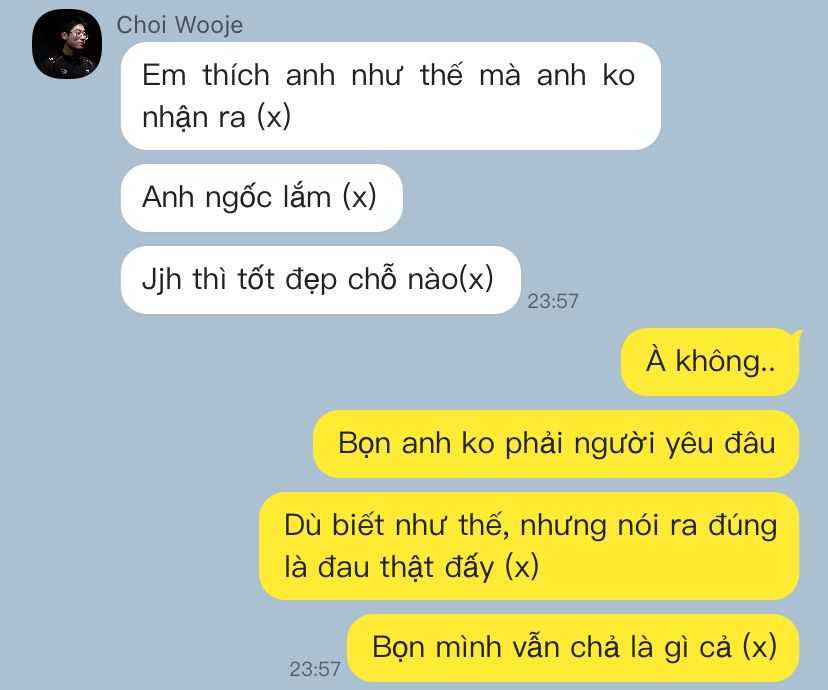
Task: Open Choi Wooje's profile picture
Action: [67, 44]
